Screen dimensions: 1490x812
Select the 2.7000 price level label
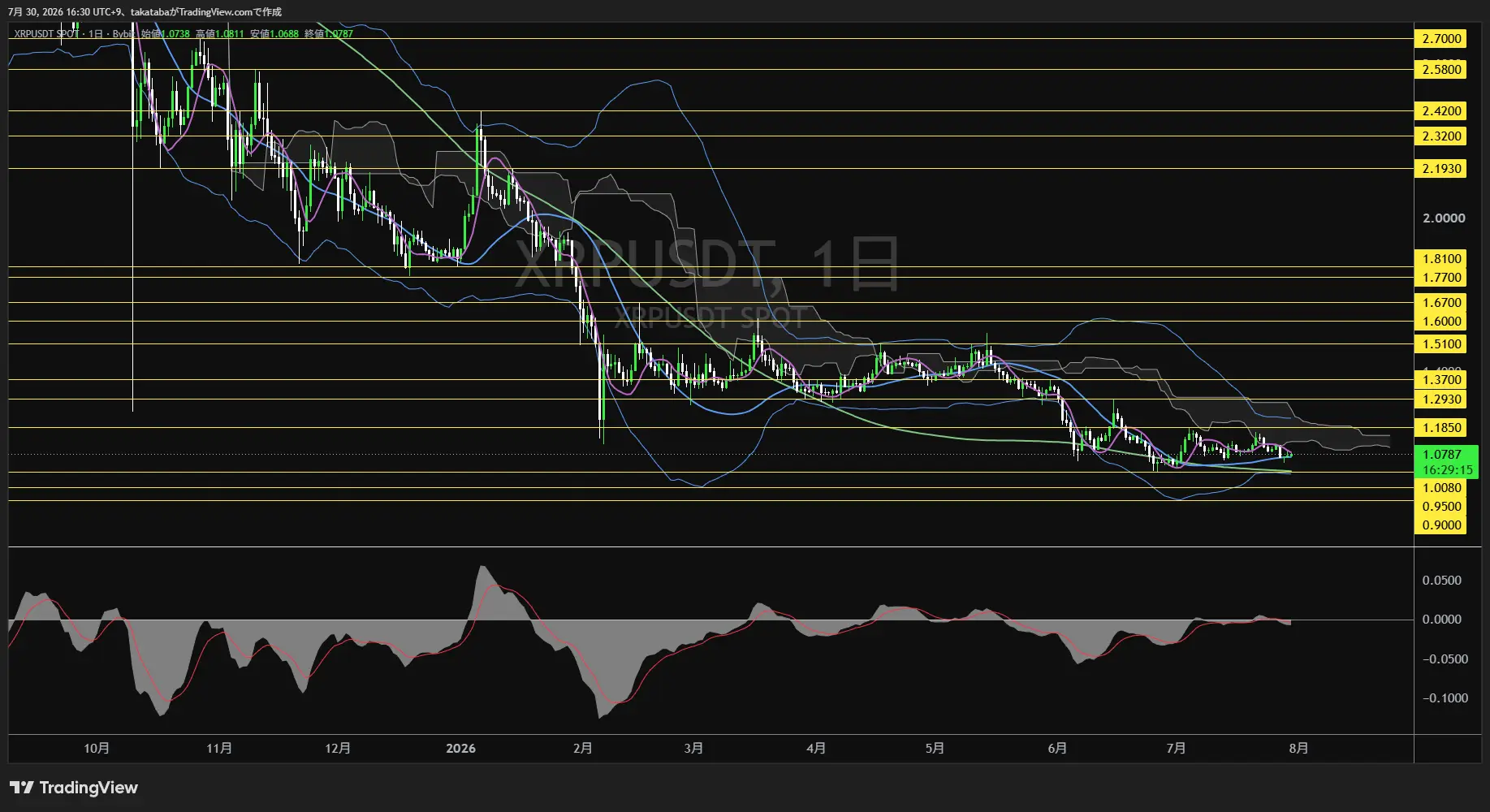pos(1441,38)
